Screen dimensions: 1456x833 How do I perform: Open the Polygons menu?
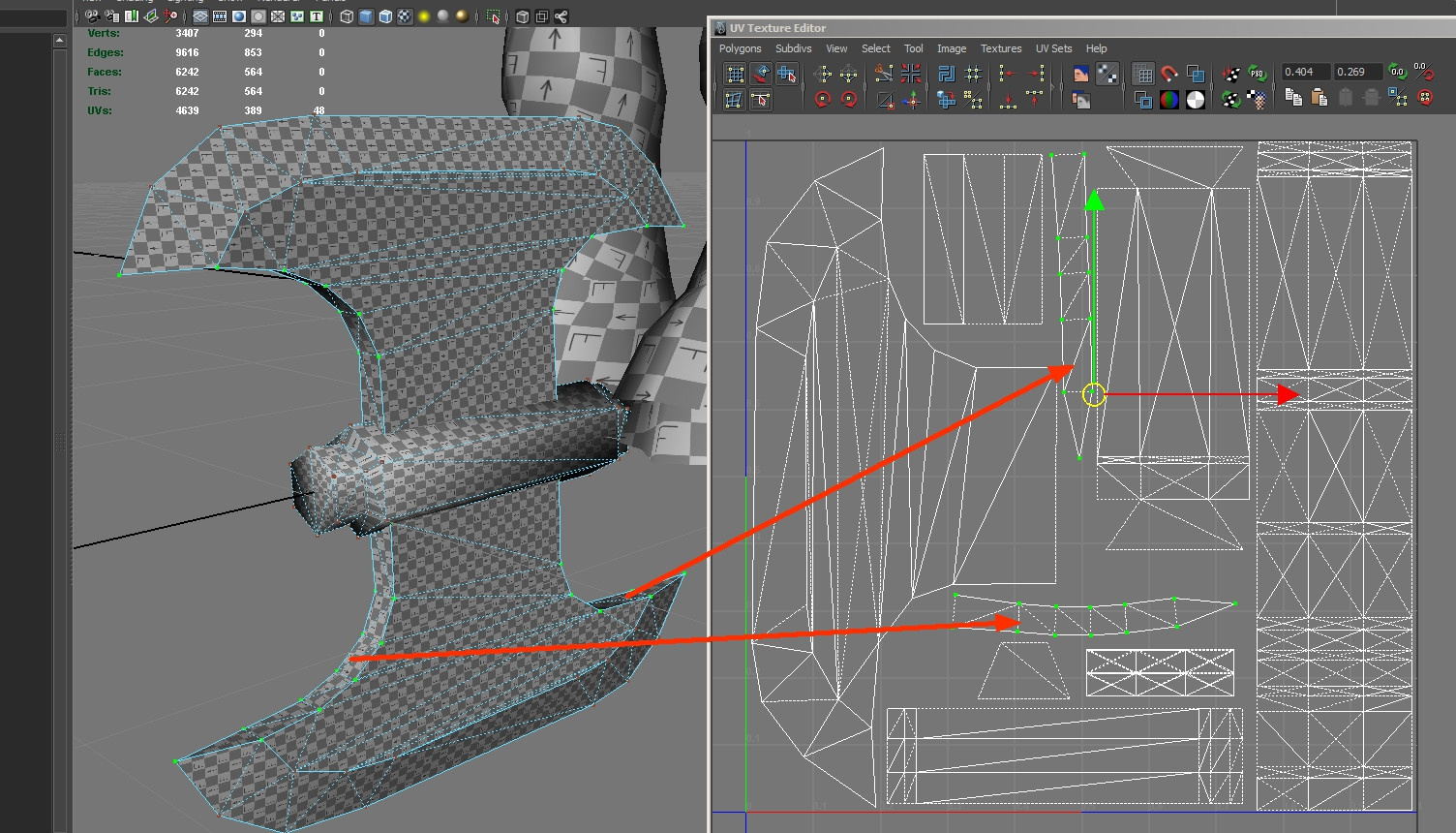(741, 48)
